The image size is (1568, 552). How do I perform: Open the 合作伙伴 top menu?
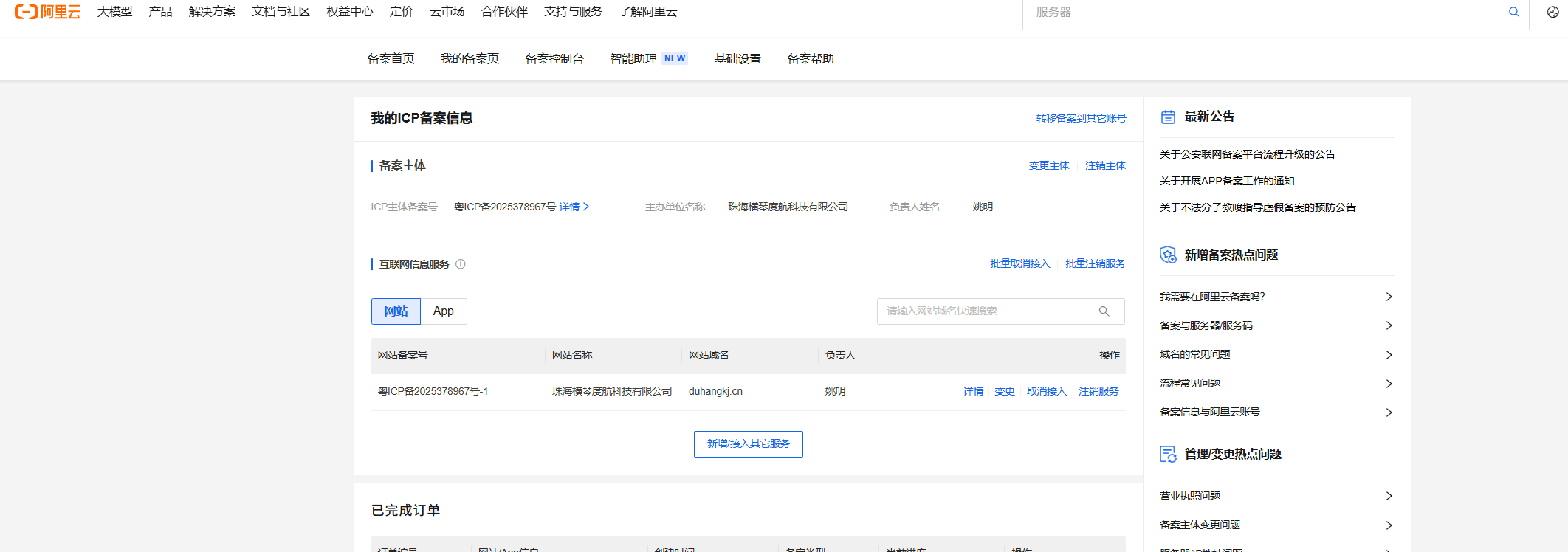point(504,12)
